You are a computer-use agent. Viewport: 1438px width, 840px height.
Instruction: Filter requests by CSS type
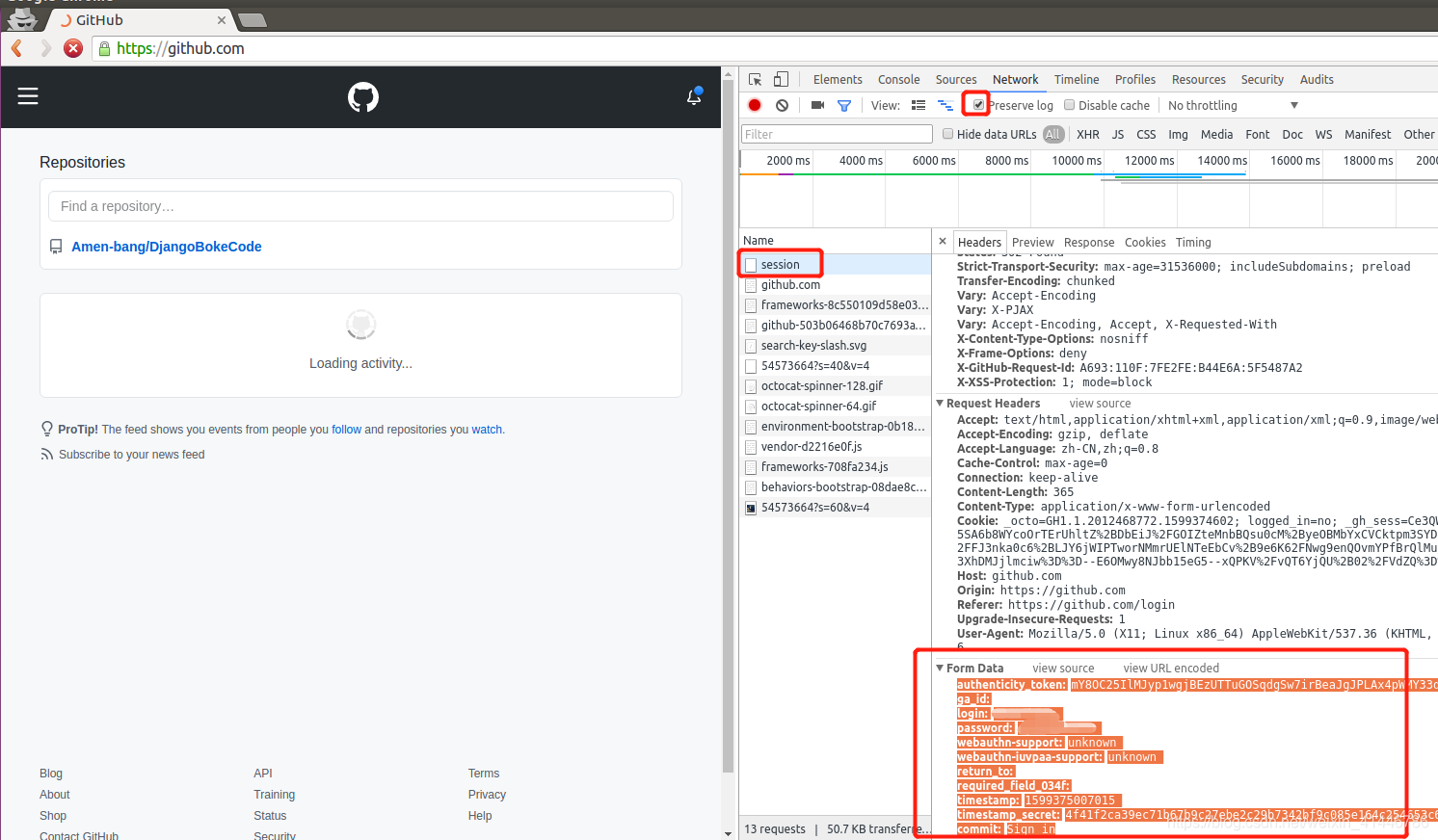[x=1146, y=134]
